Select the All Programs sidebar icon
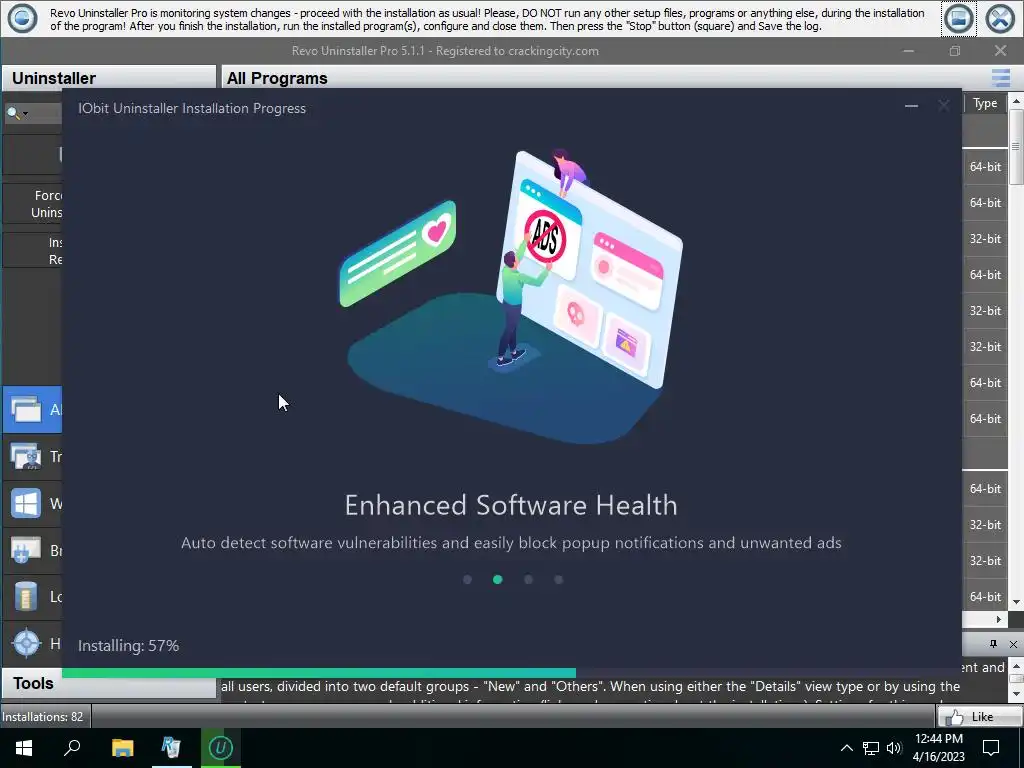1024x768 pixels. [x=26, y=409]
